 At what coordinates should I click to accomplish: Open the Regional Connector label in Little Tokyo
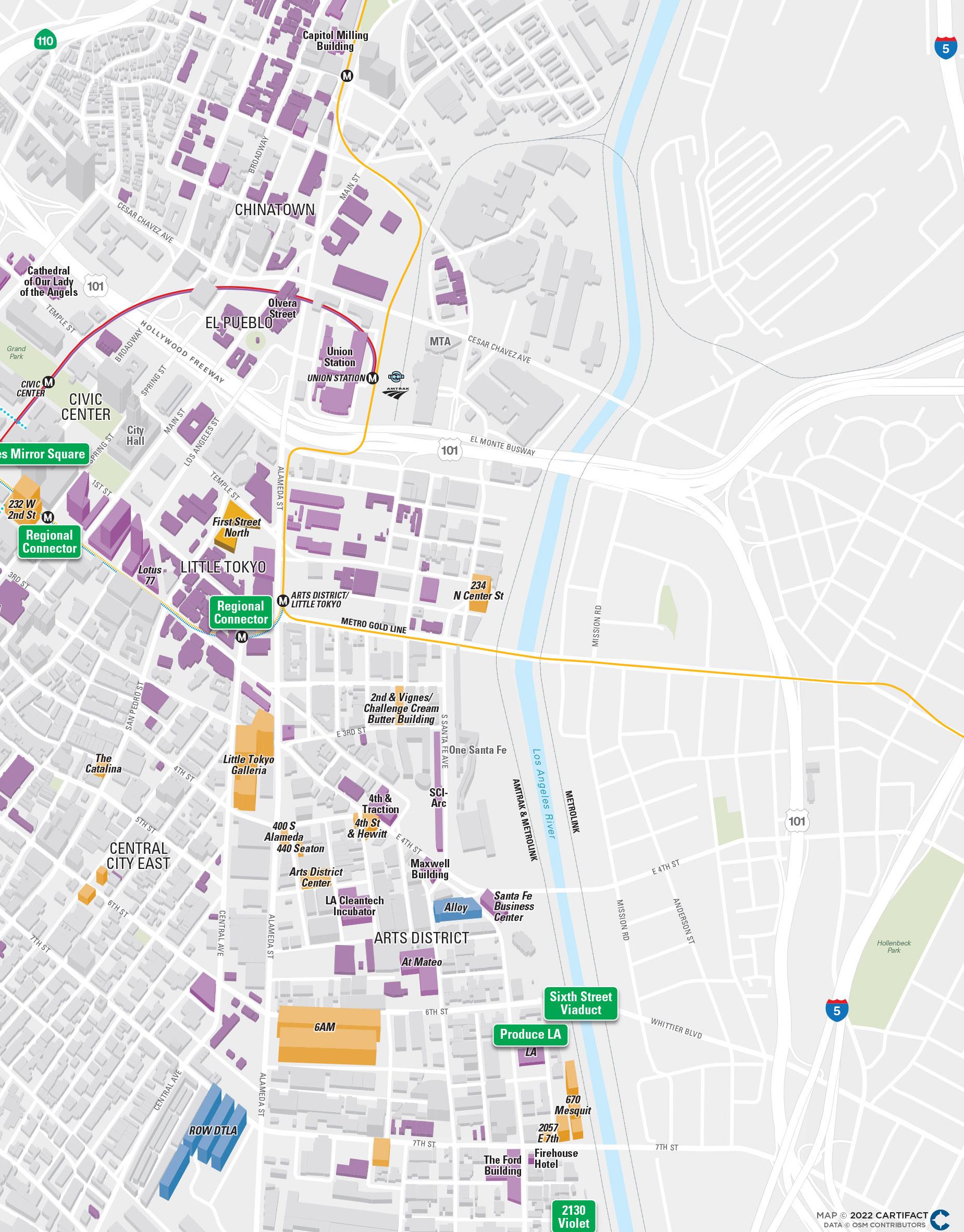coord(241,613)
